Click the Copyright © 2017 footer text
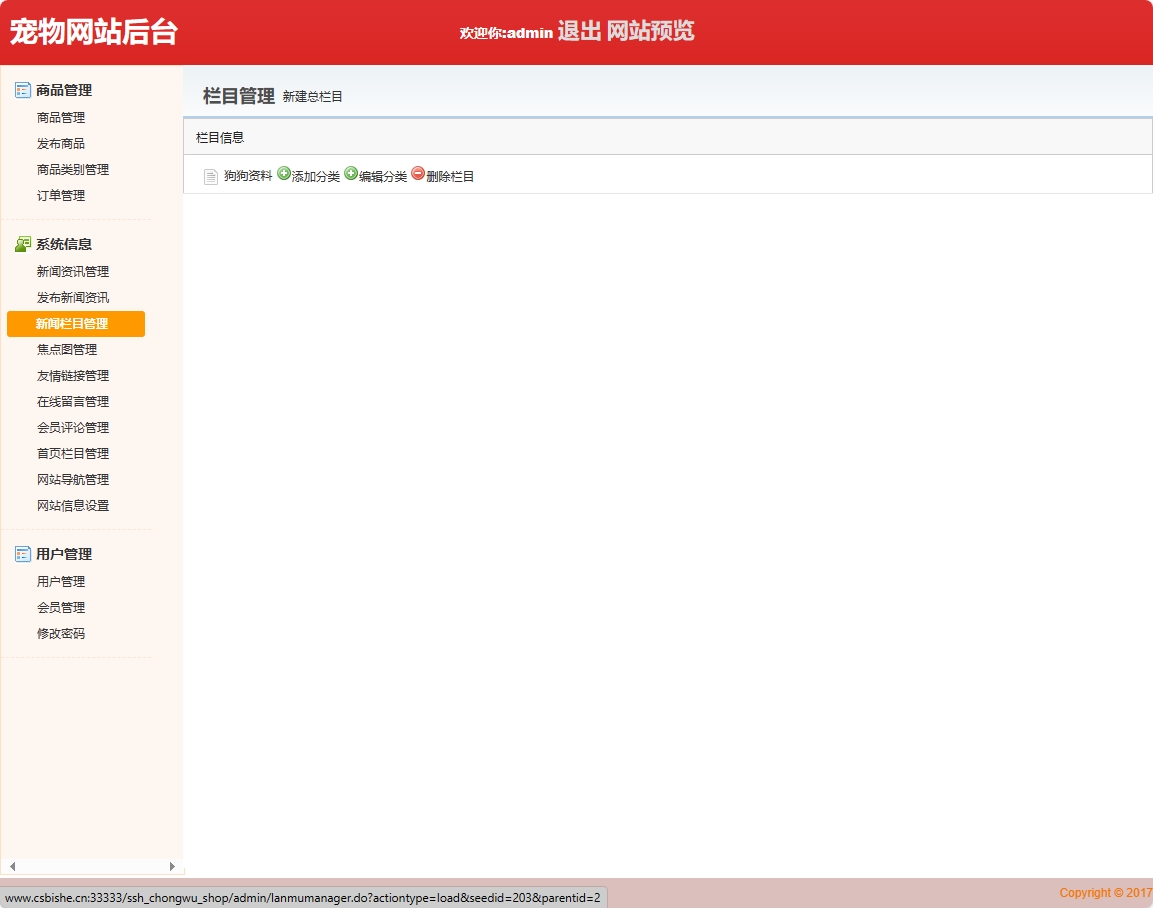The image size is (1153, 908). pos(1106,893)
